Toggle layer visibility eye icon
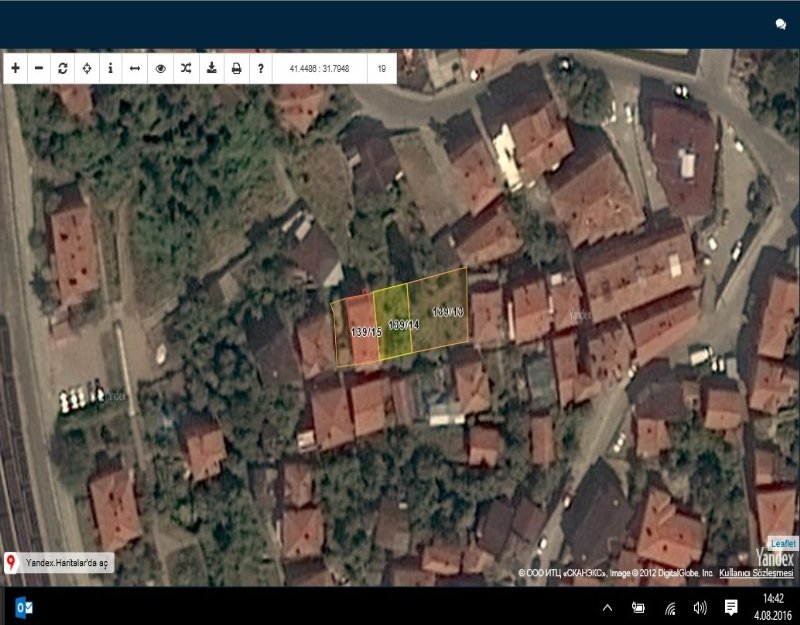 click(160, 69)
